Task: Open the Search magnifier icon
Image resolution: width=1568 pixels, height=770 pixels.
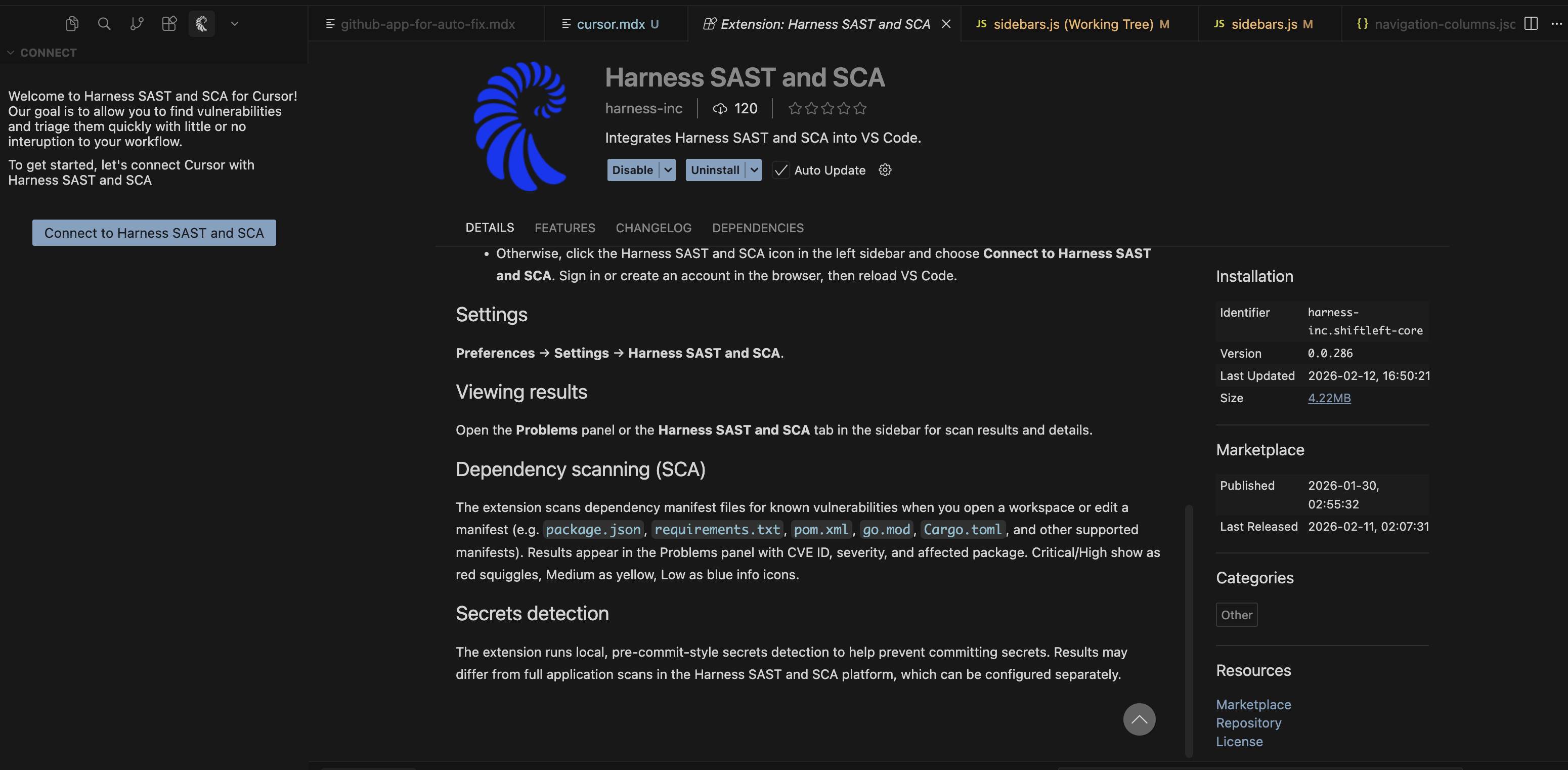Action: click(104, 24)
